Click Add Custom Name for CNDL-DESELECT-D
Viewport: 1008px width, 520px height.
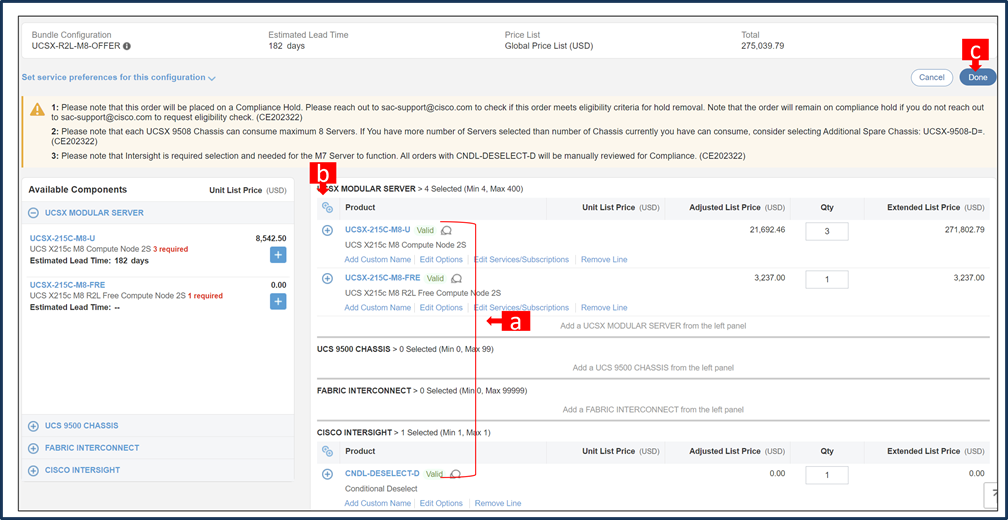pos(377,503)
